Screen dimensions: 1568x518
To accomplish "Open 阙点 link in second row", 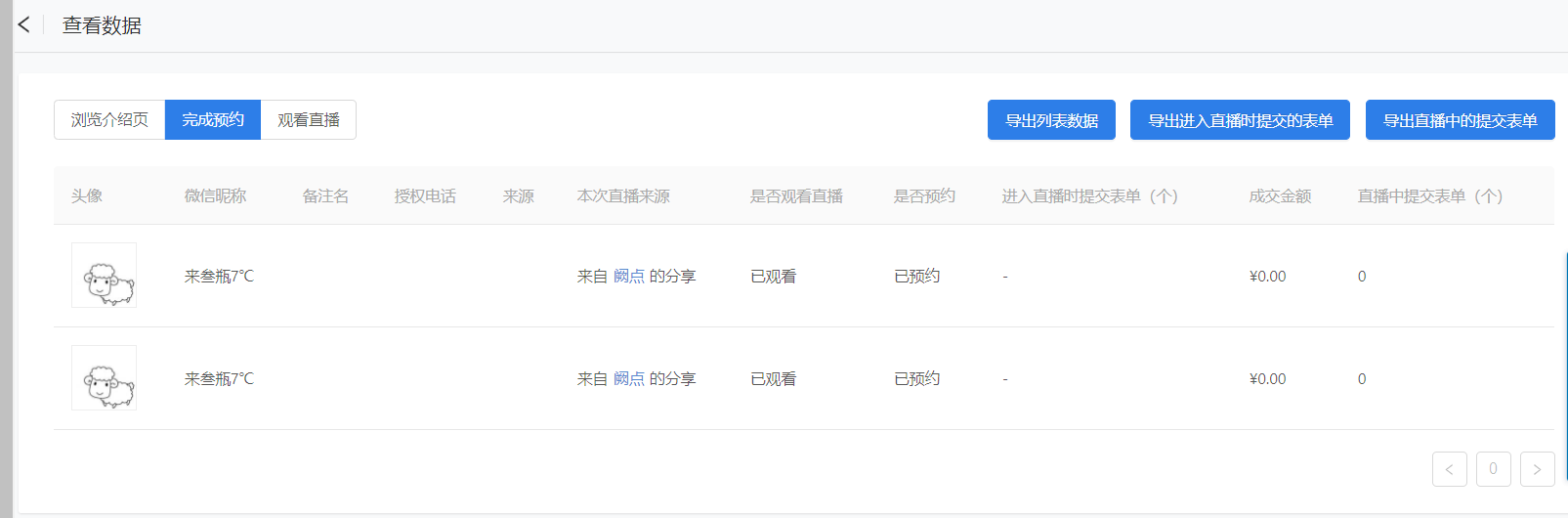I will pyautogui.click(x=629, y=379).
